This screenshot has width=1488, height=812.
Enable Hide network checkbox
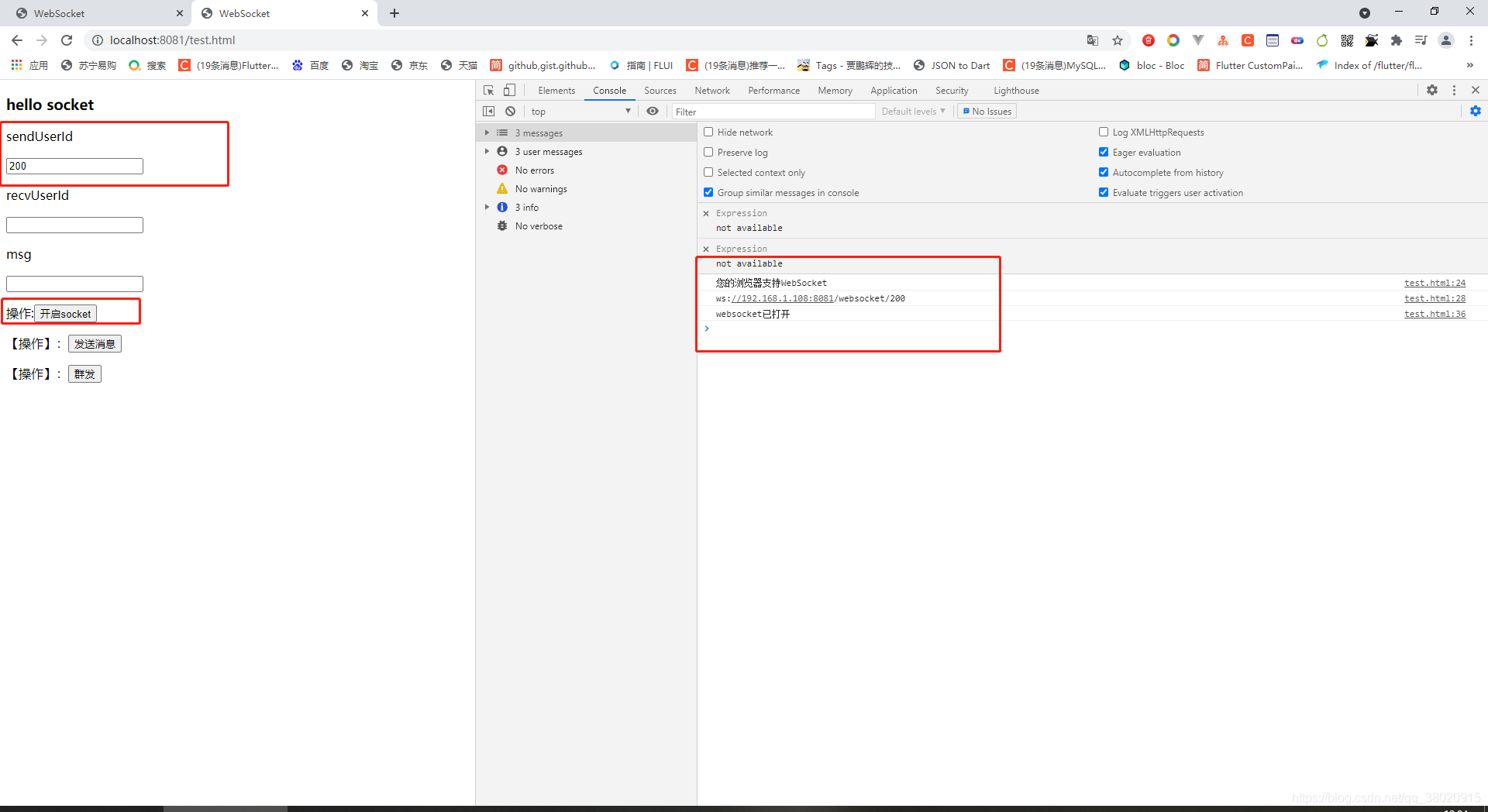[x=708, y=132]
